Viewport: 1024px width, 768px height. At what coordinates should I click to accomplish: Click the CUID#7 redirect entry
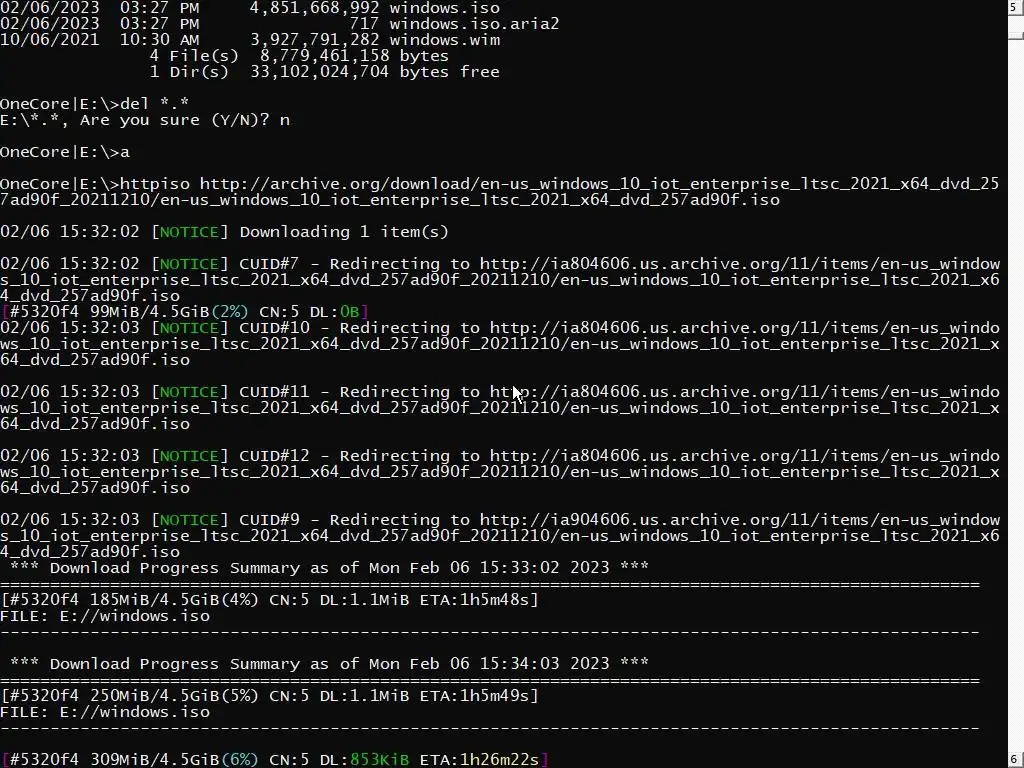500,280
